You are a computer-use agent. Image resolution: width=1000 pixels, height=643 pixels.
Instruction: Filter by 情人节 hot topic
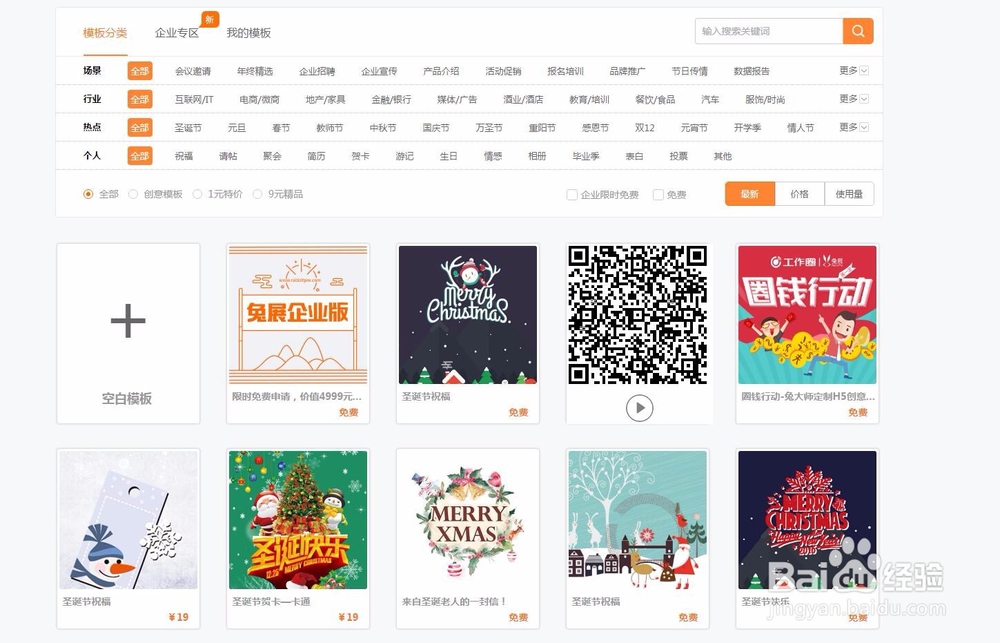pyautogui.click(x=800, y=128)
